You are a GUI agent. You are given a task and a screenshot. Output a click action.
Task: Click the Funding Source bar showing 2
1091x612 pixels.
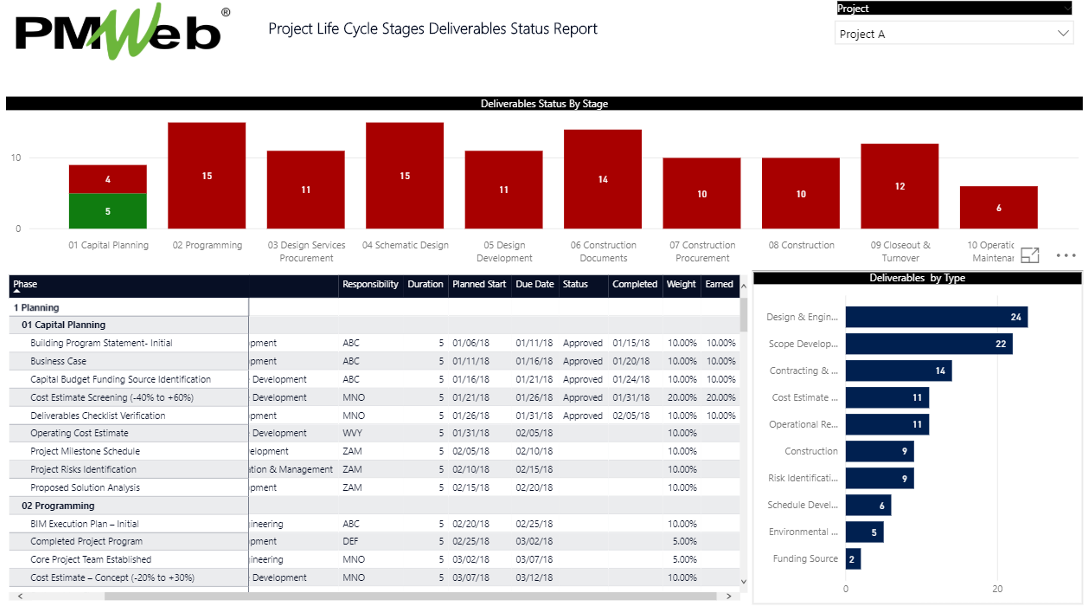coord(853,559)
